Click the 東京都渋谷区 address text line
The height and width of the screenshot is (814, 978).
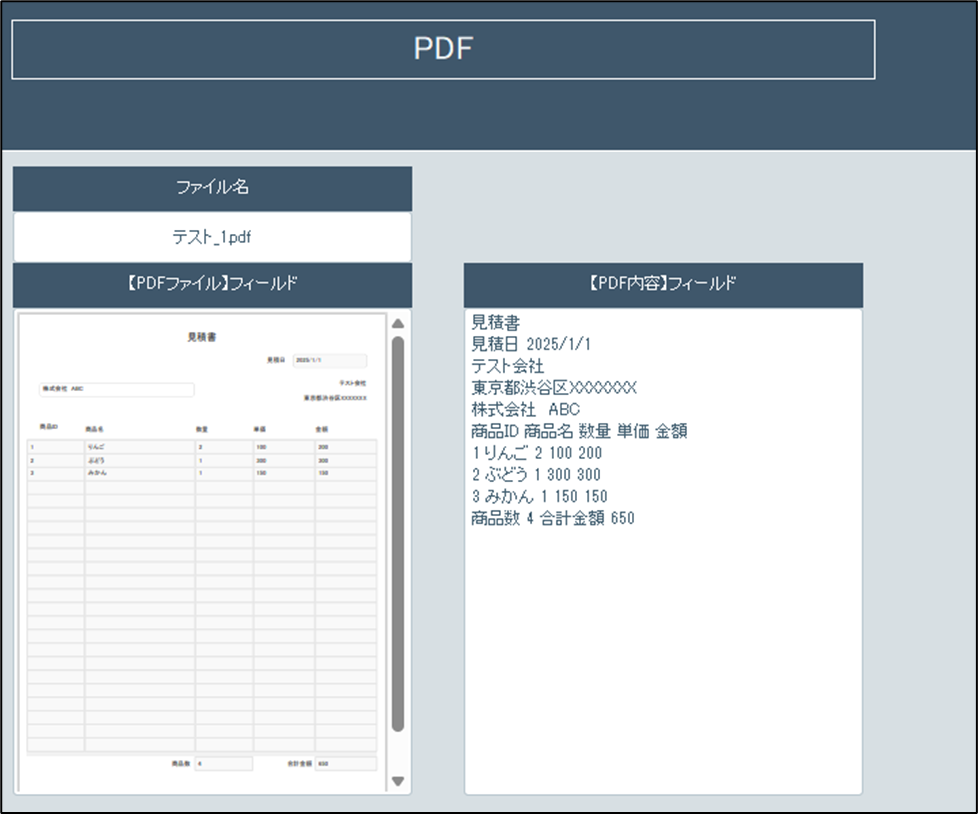[x=553, y=388]
